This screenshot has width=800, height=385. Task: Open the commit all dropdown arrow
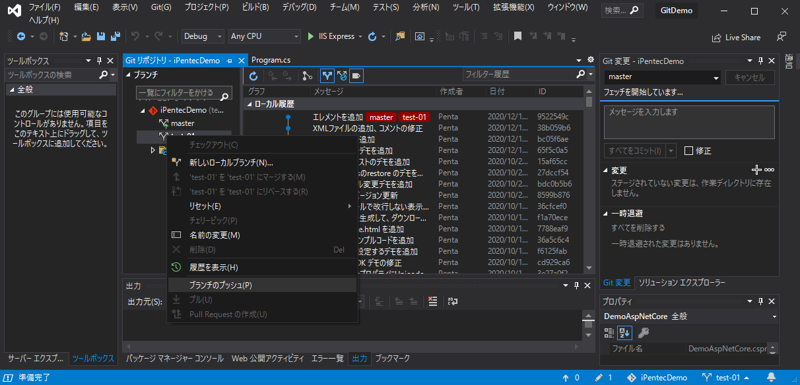pyautogui.click(x=670, y=150)
